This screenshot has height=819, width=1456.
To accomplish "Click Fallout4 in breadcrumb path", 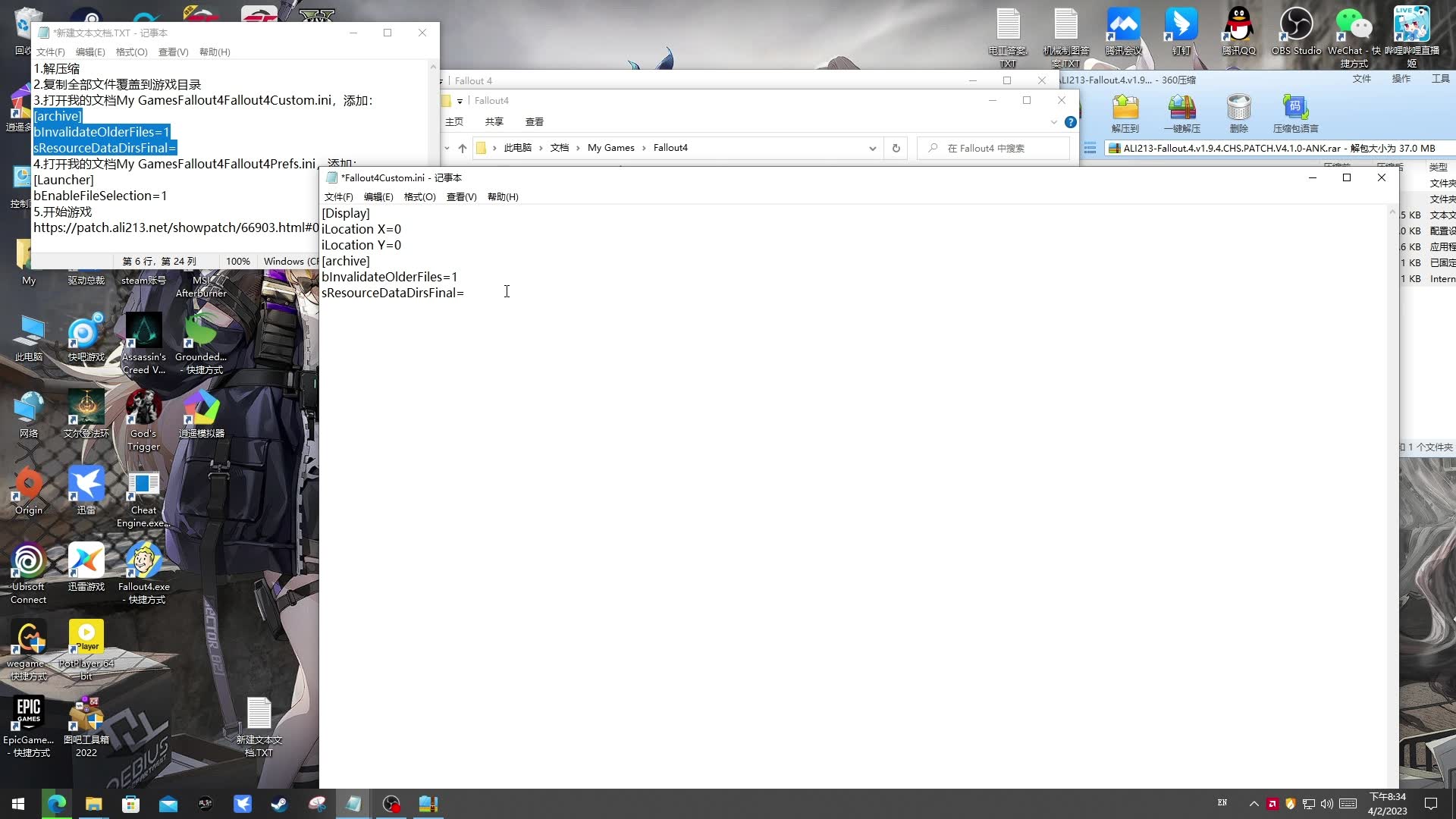I will pos(670,148).
